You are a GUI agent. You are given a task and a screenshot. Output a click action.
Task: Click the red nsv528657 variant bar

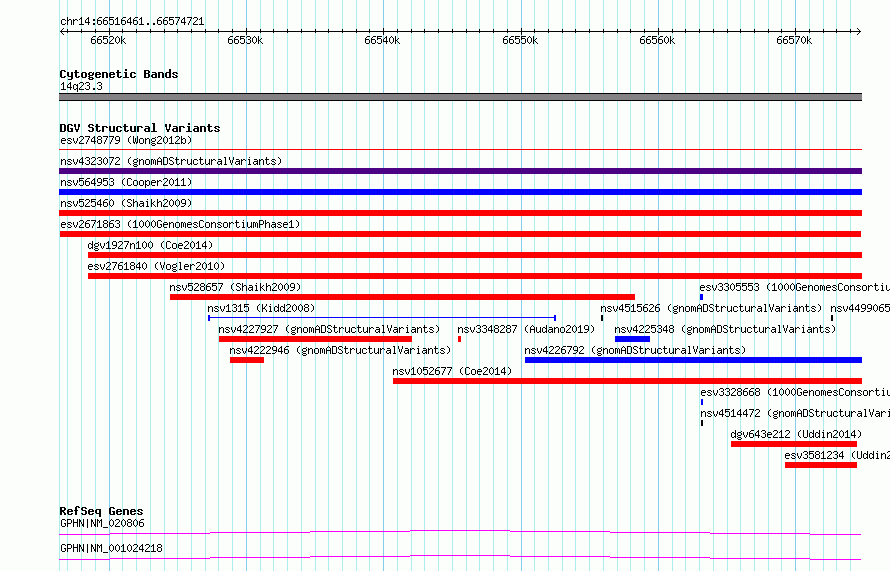[402, 297]
